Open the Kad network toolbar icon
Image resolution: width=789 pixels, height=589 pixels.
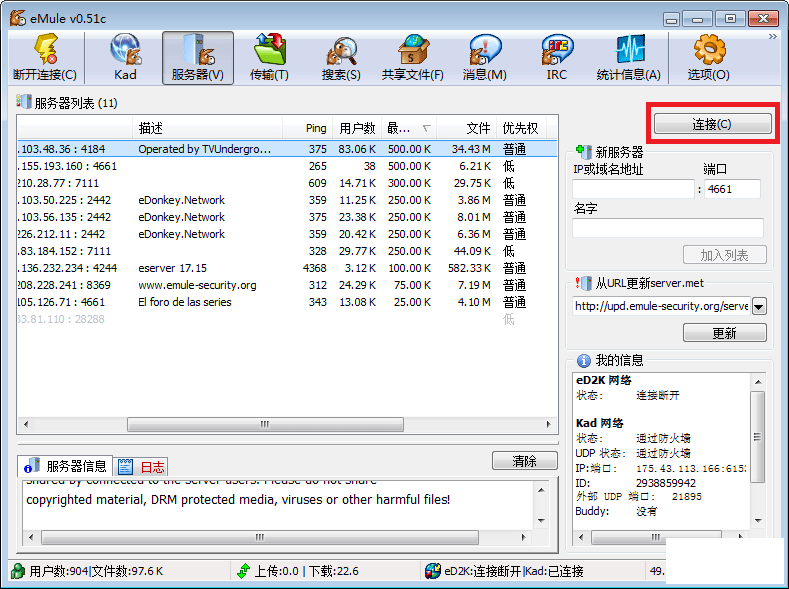click(125, 57)
